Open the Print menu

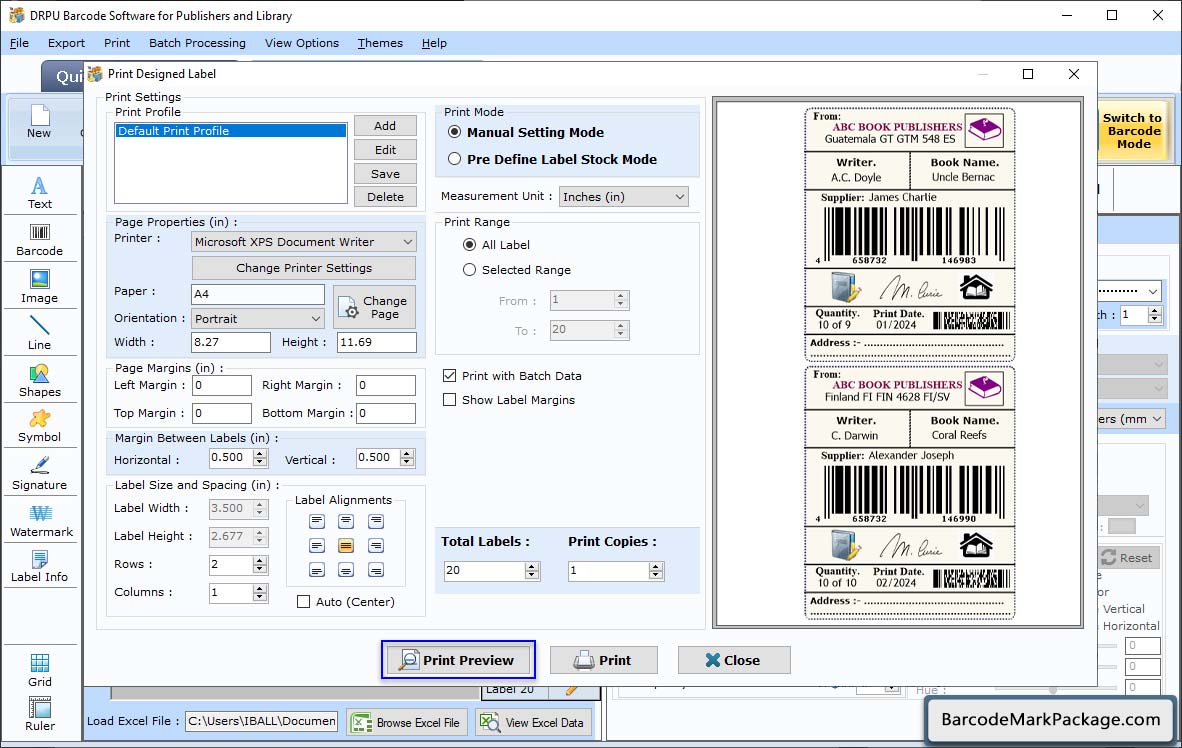(117, 43)
